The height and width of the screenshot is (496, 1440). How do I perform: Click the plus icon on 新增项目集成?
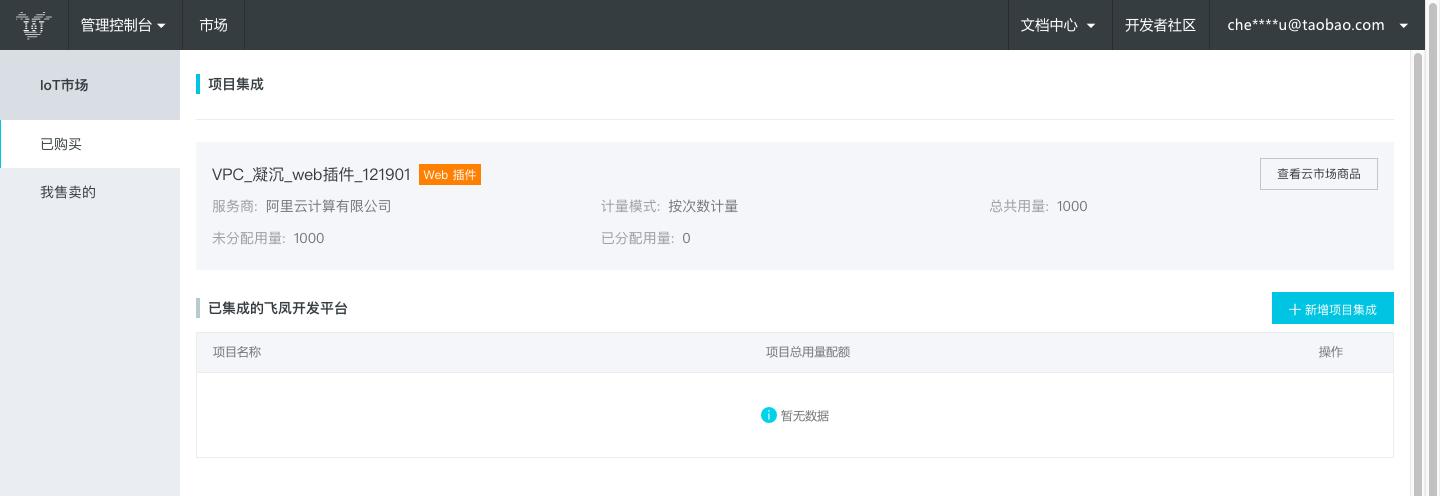click(1295, 310)
